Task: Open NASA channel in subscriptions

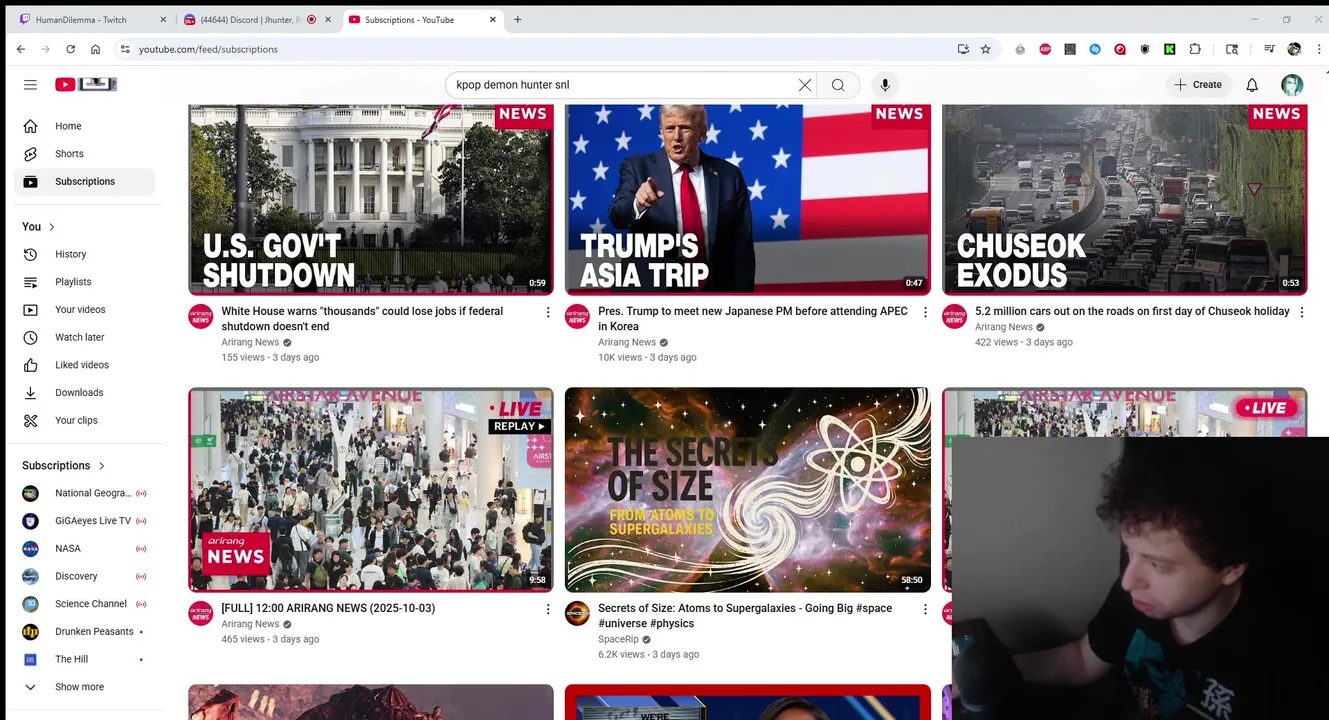Action: [x=85, y=549]
